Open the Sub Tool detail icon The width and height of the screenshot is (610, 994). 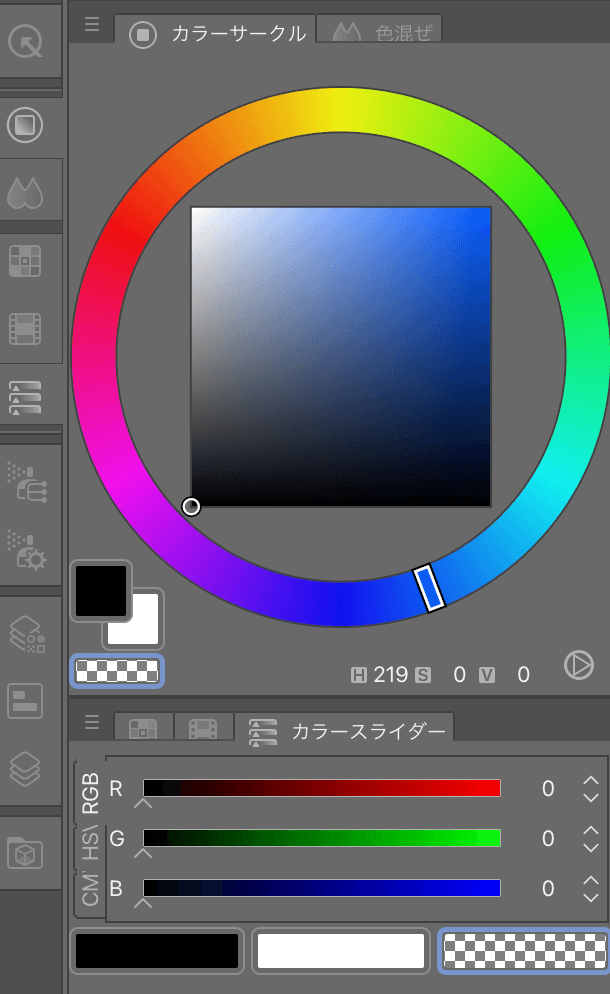(x=27, y=482)
